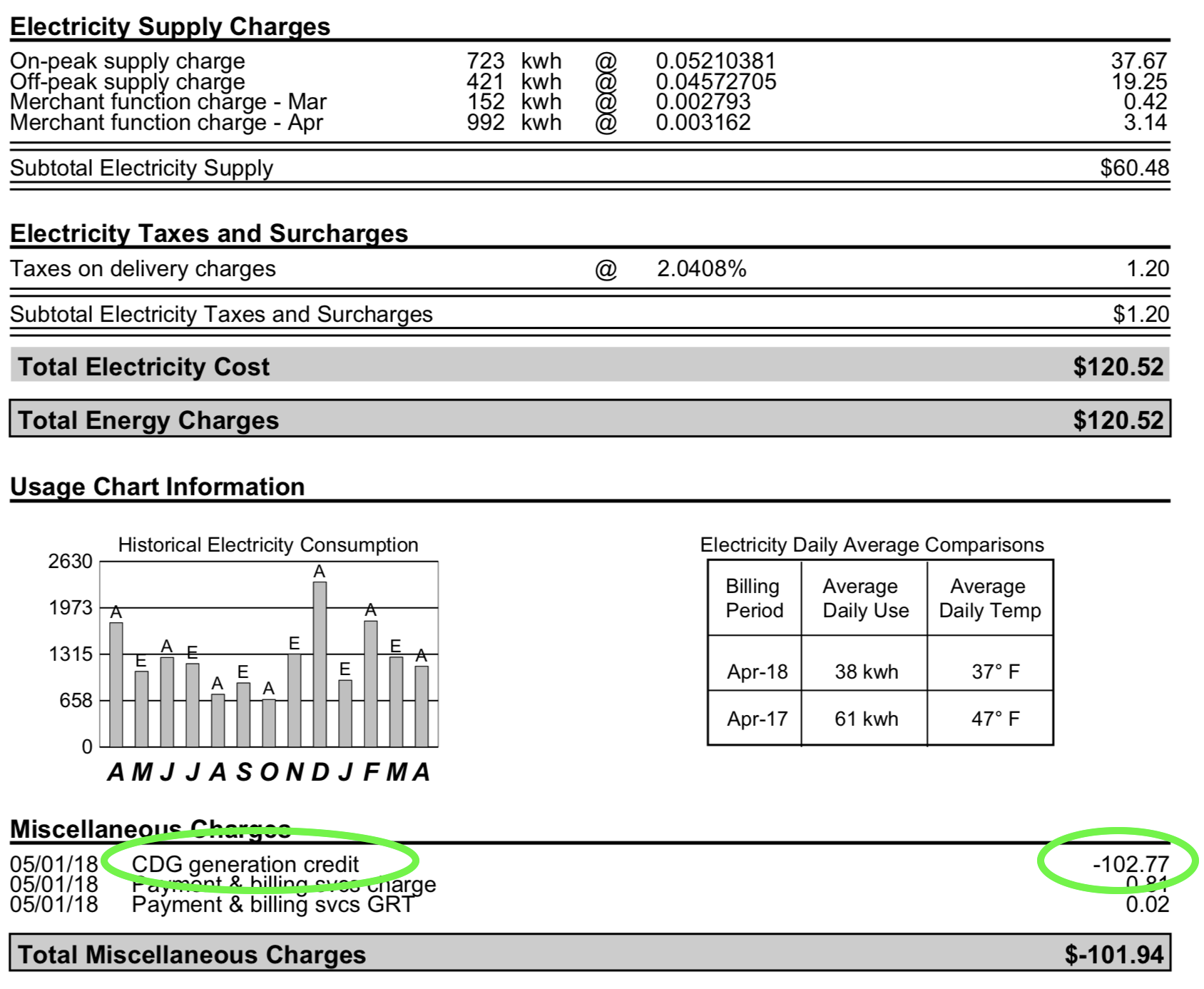Click the 1973 y-axis label
This screenshot has height=989, width=1204.
[x=71, y=608]
